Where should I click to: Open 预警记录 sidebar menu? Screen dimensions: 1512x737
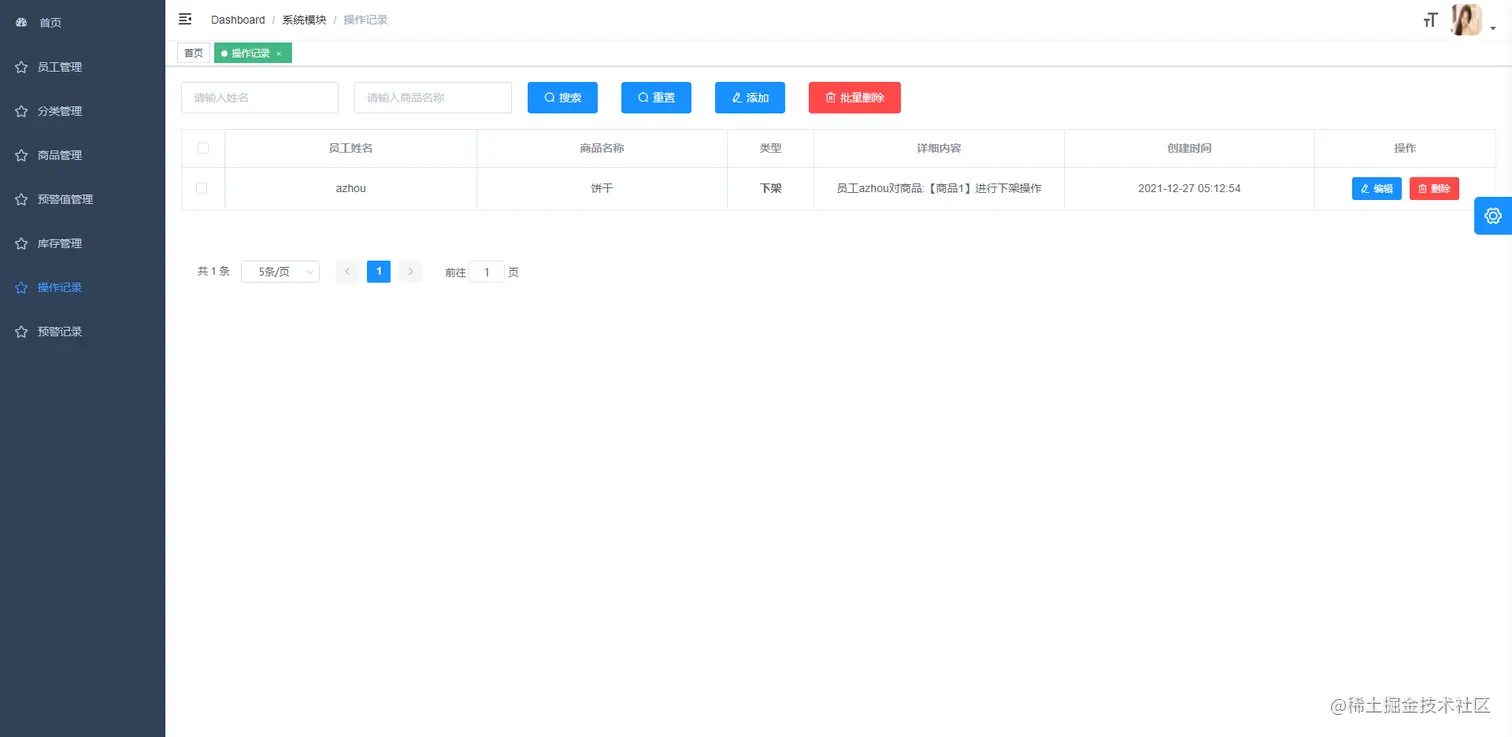point(82,331)
